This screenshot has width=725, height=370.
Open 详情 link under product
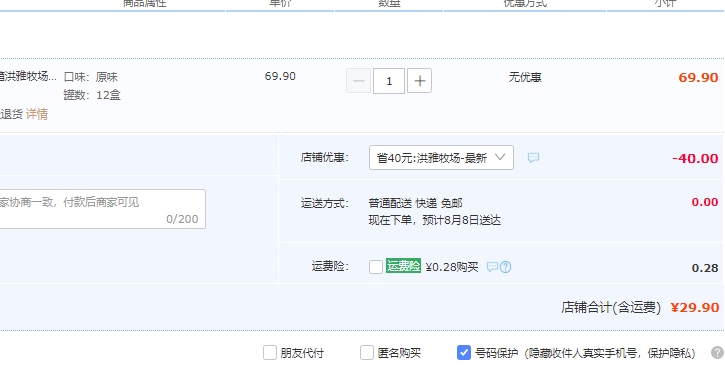37,114
